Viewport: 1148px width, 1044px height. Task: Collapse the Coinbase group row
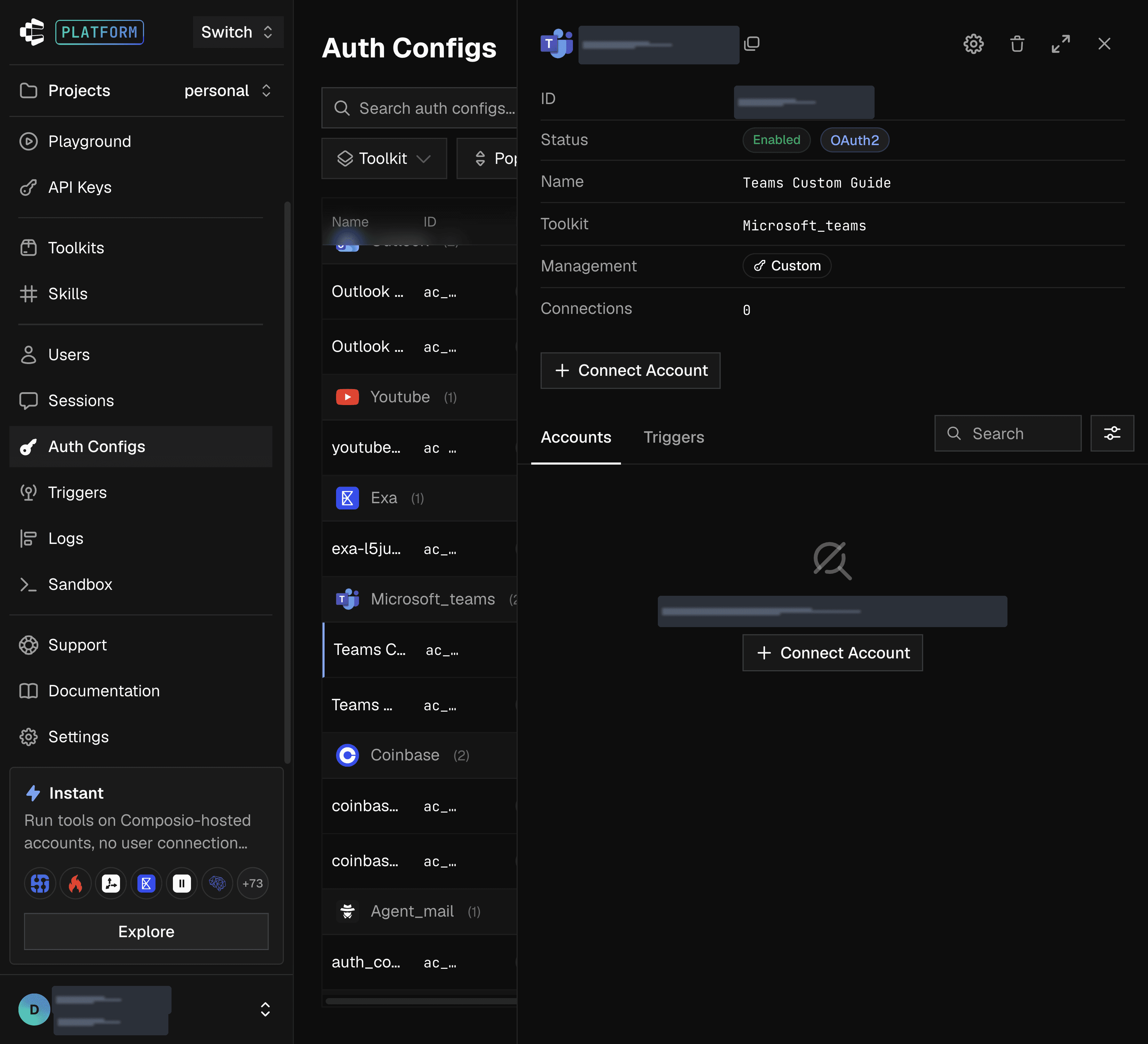point(419,755)
